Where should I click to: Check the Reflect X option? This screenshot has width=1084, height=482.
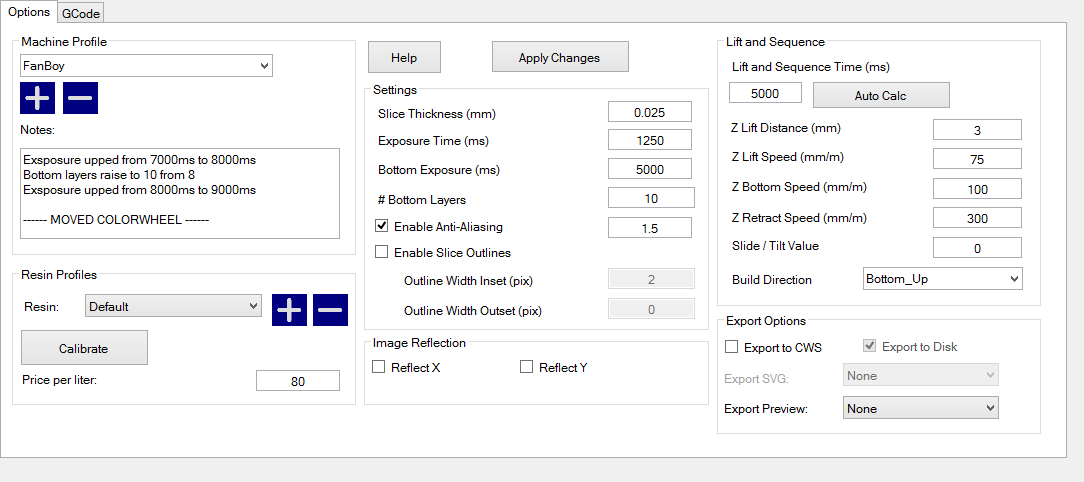point(379,368)
